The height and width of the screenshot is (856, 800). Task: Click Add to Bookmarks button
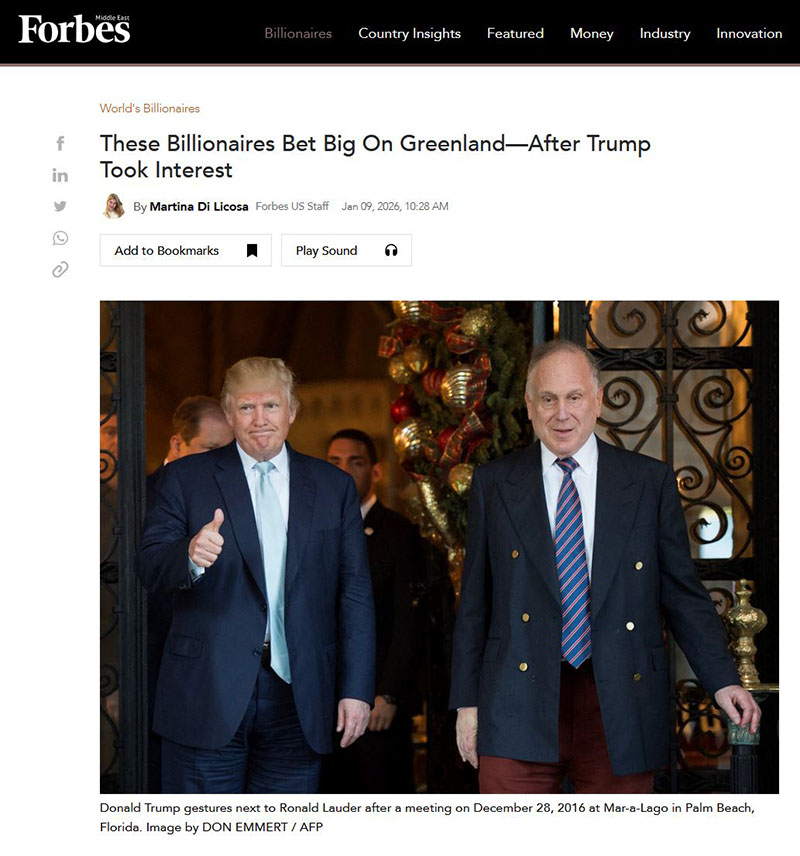pos(186,251)
